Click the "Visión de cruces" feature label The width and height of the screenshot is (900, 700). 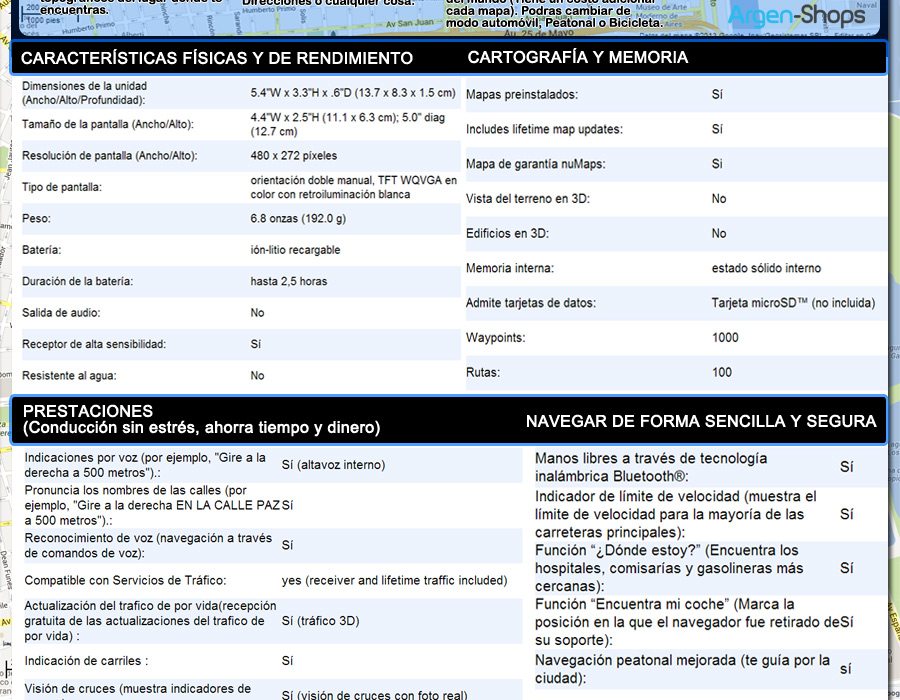138,689
